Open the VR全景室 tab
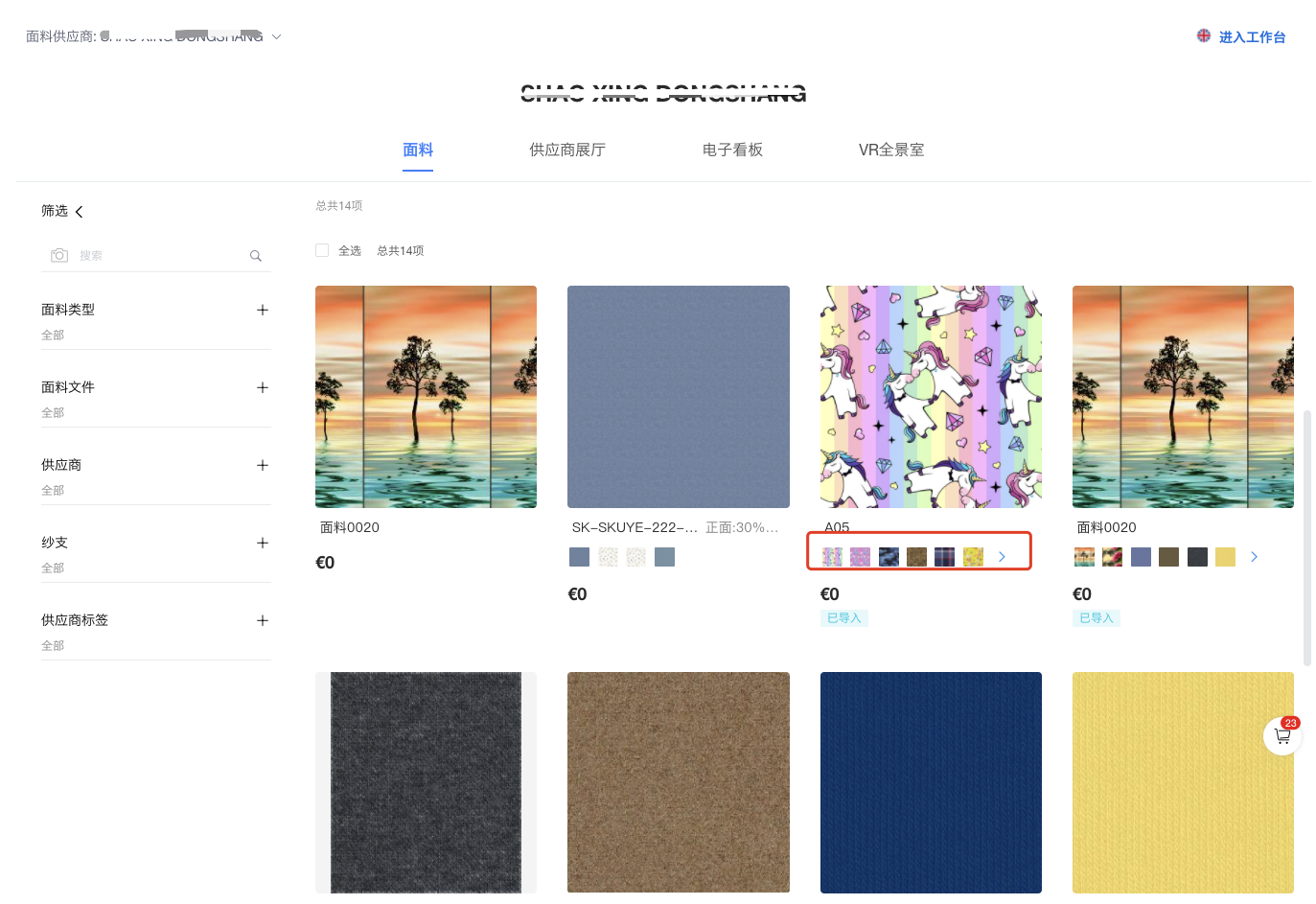The image size is (1316, 904). tap(890, 150)
